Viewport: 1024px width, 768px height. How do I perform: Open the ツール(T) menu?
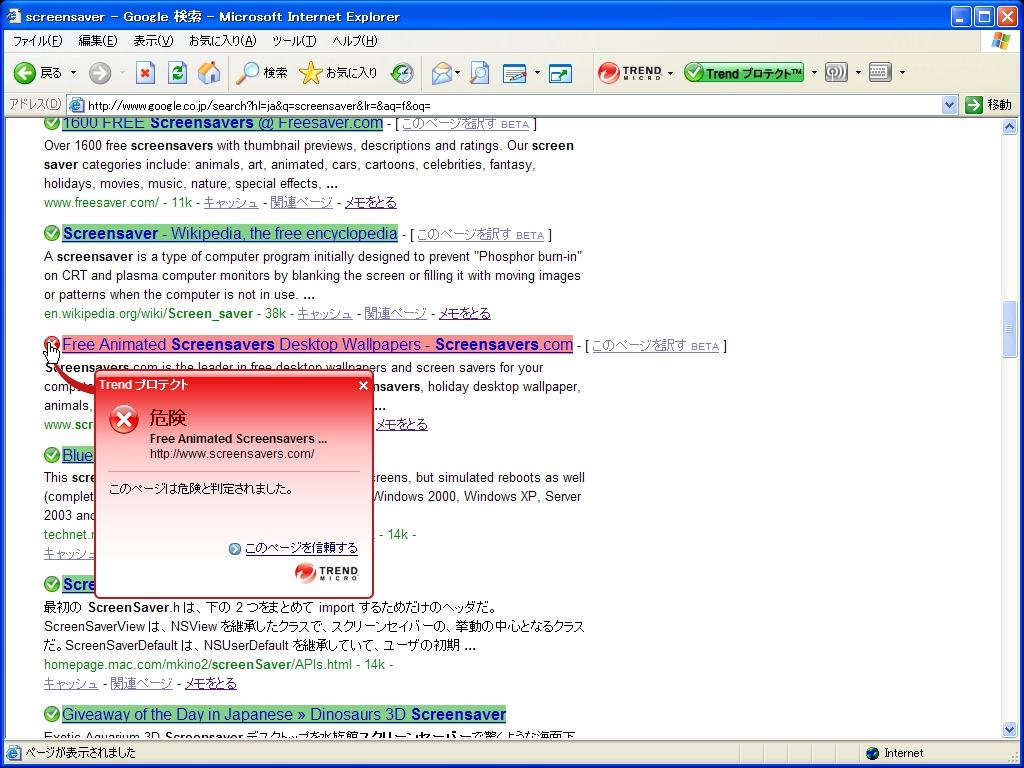coord(294,40)
